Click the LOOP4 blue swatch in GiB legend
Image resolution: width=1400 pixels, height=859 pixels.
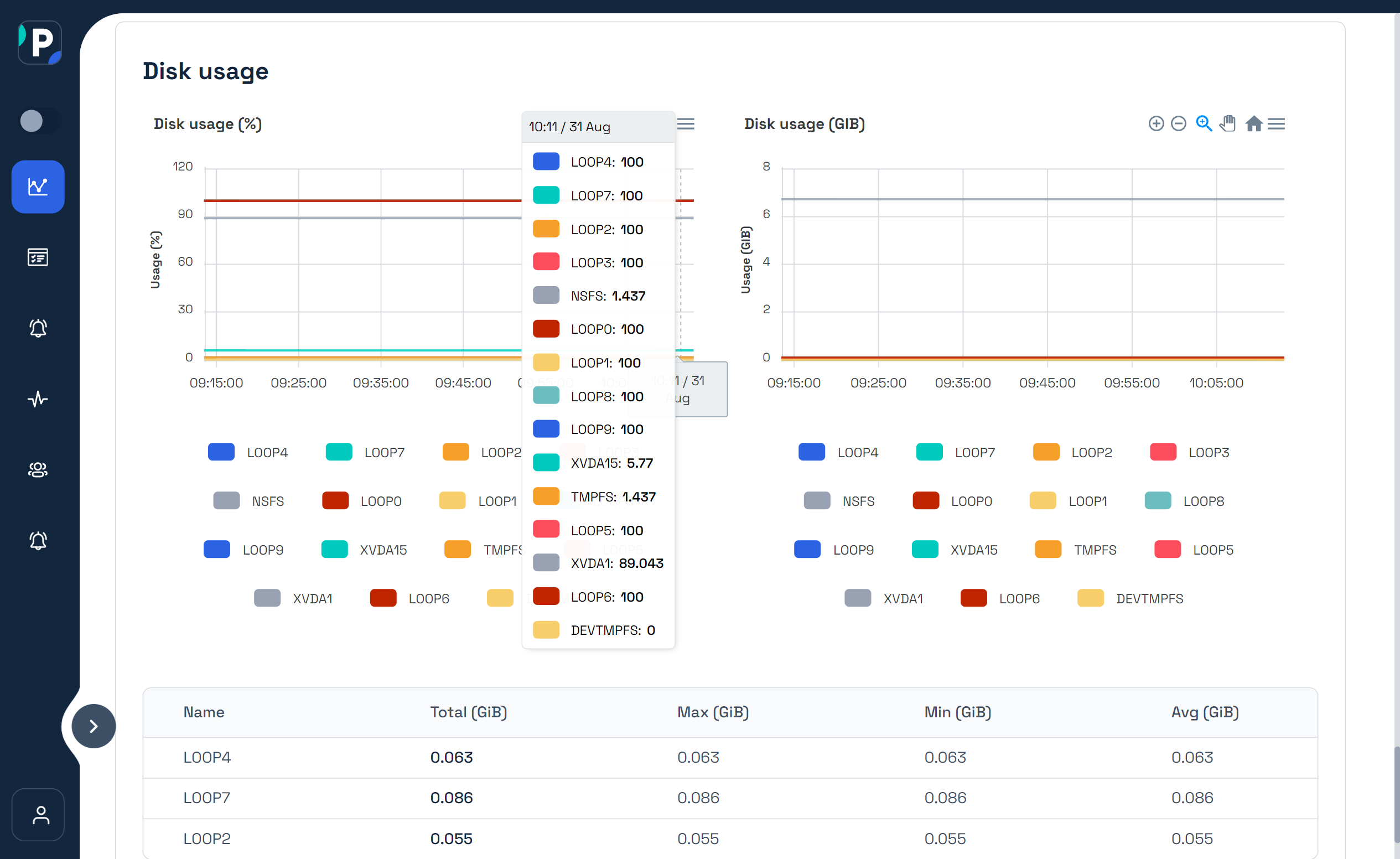(x=811, y=452)
